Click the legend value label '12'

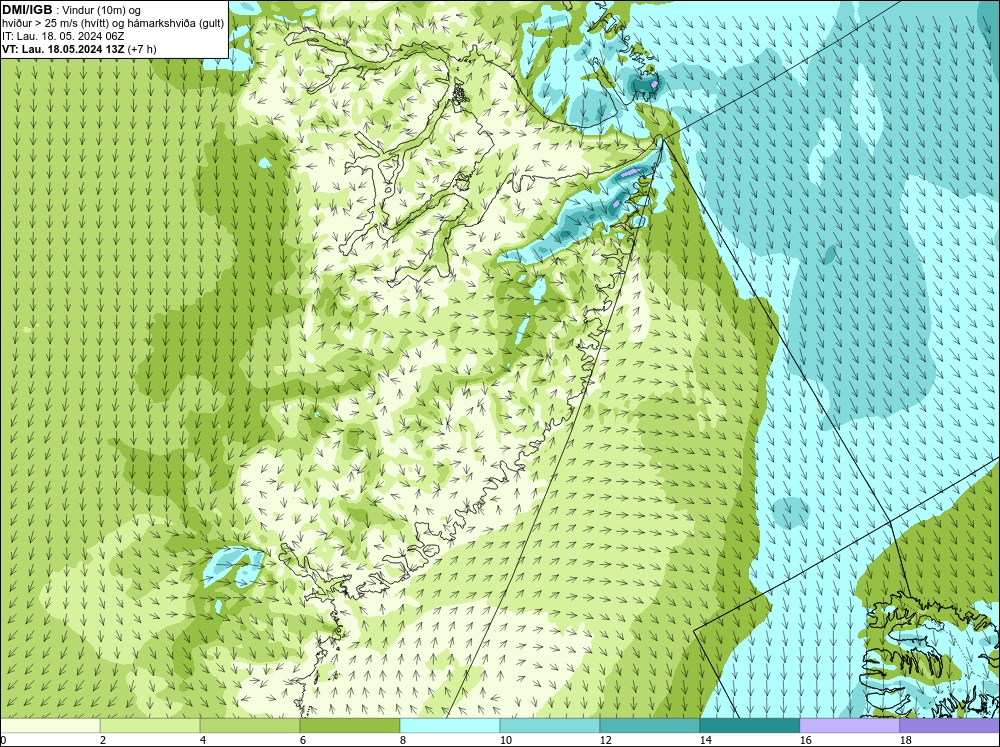point(605,740)
